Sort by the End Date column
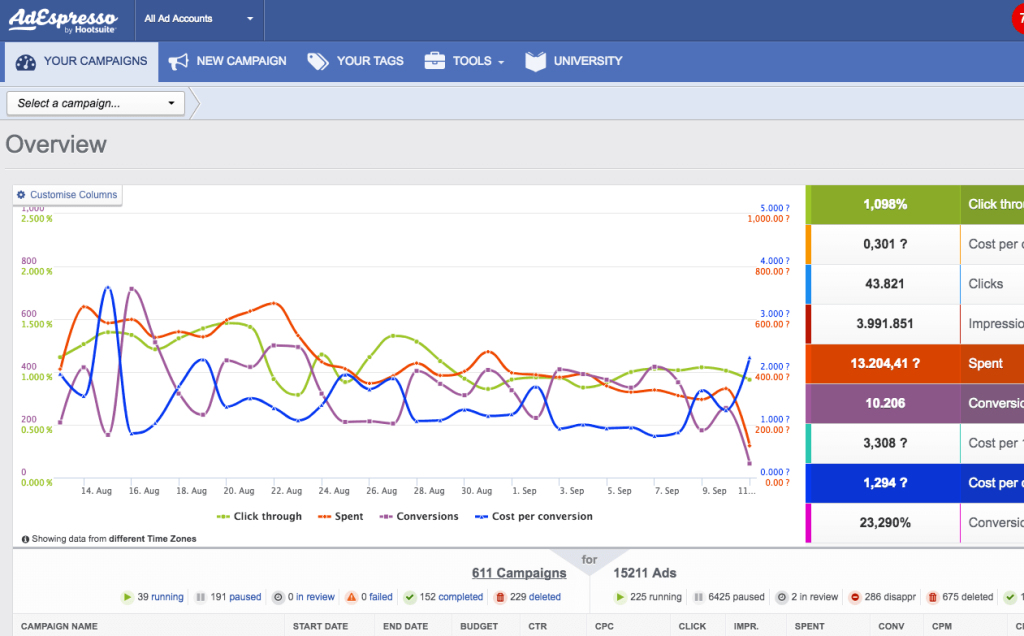Image resolution: width=1024 pixels, height=636 pixels. pos(406,626)
